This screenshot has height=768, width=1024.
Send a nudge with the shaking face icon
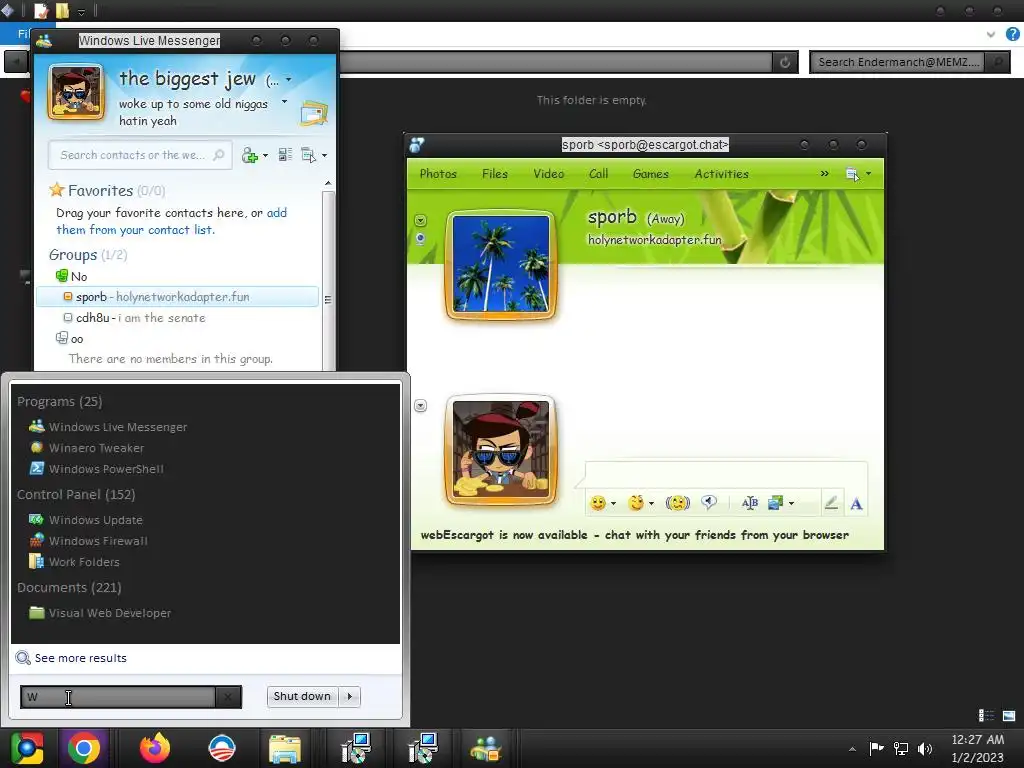click(677, 503)
